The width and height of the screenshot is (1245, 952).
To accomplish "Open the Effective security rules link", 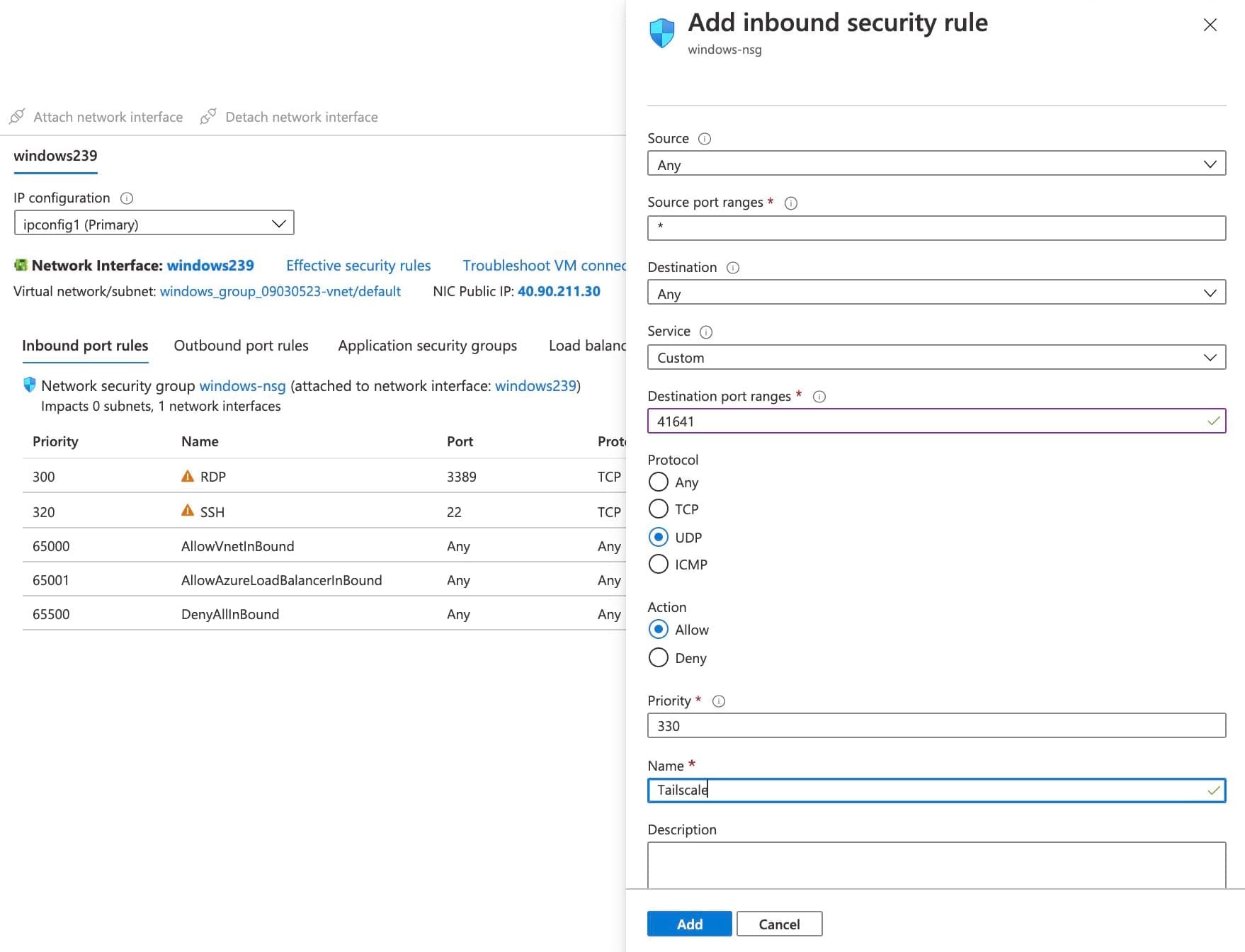I will point(358,266).
